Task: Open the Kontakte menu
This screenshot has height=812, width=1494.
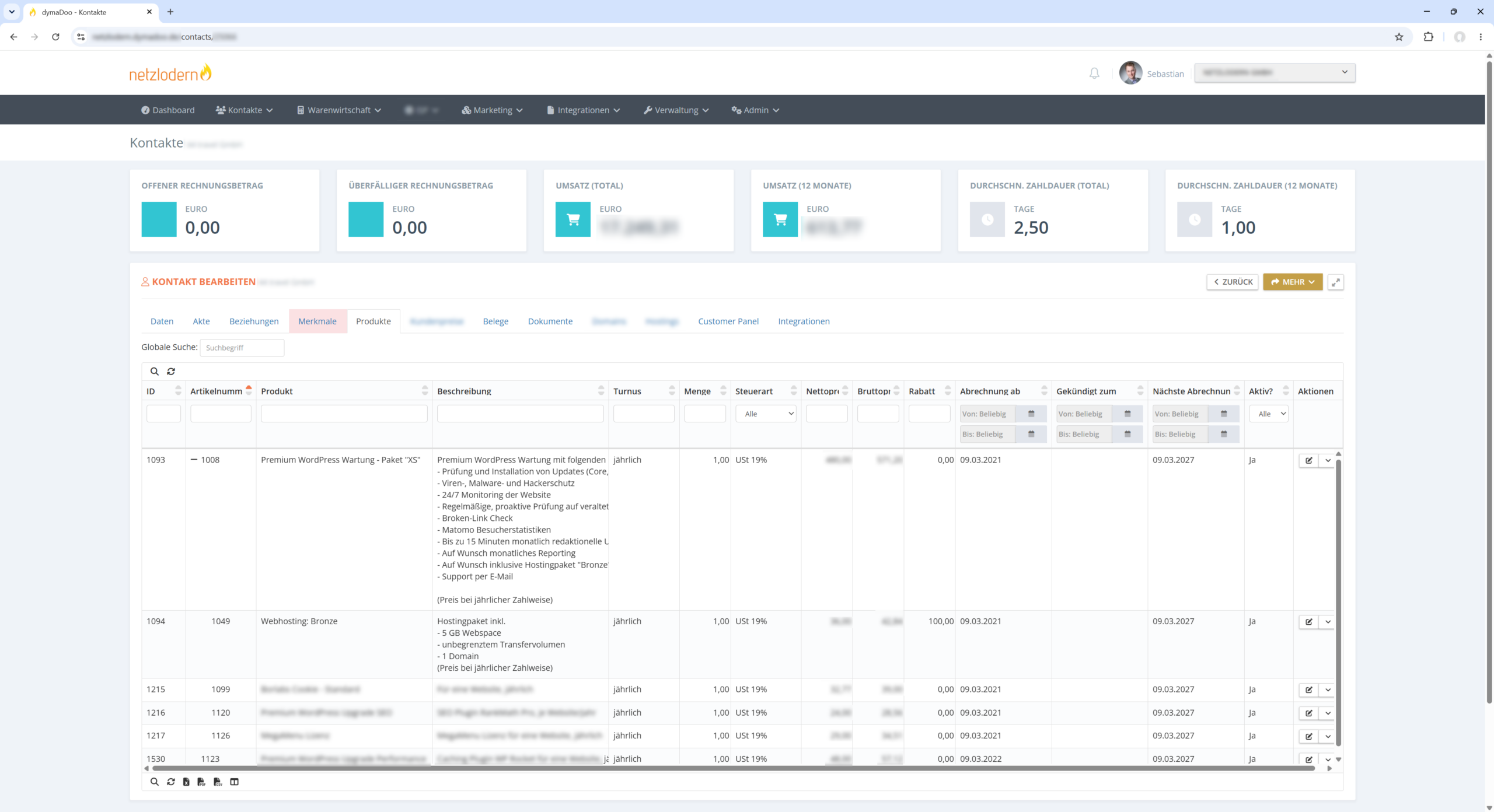Action: tap(244, 110)
